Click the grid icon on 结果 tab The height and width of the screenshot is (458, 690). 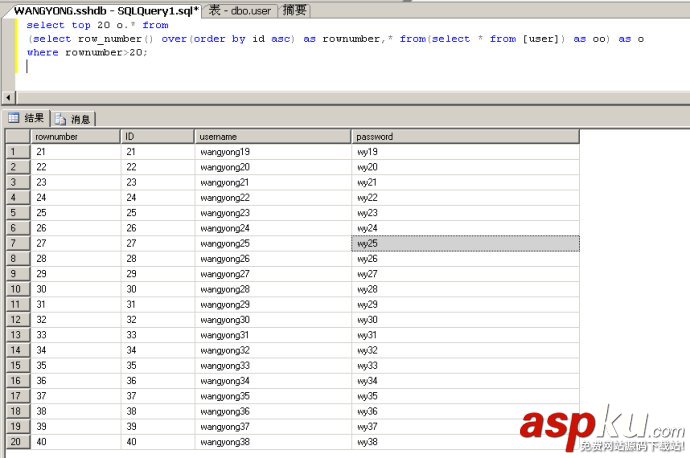[14, 118]
